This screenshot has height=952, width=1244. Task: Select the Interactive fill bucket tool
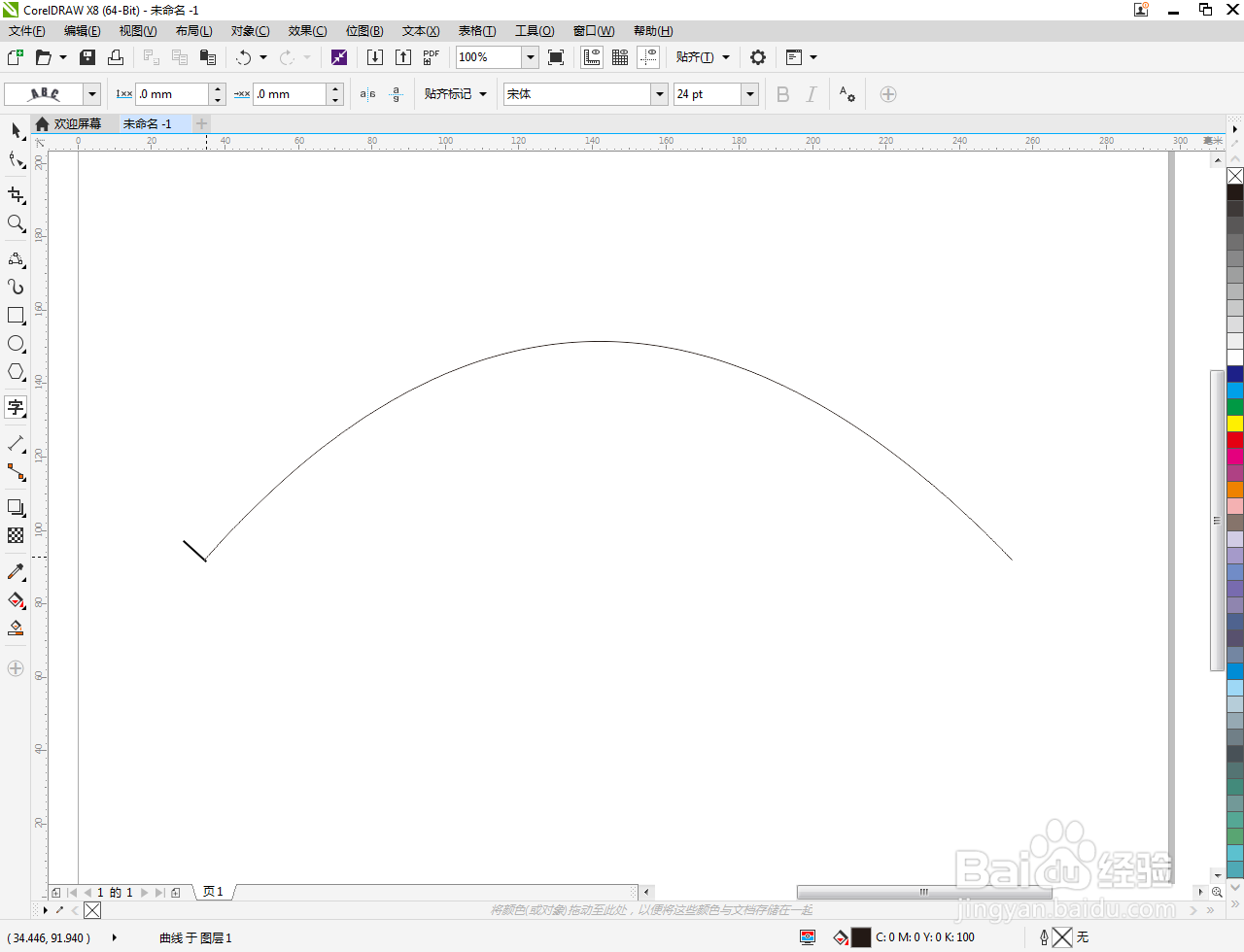click(x=16, y=600)
